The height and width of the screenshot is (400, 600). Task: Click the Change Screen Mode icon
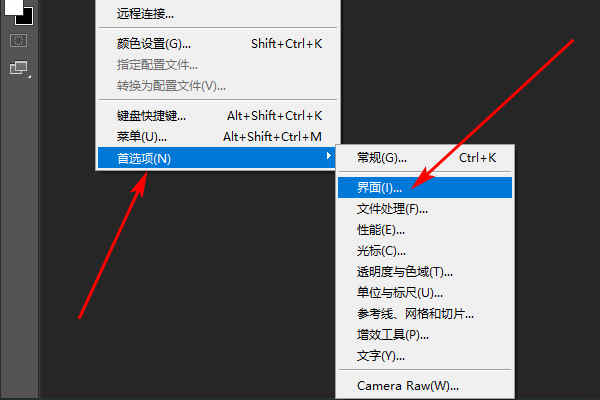click(19, 69)
